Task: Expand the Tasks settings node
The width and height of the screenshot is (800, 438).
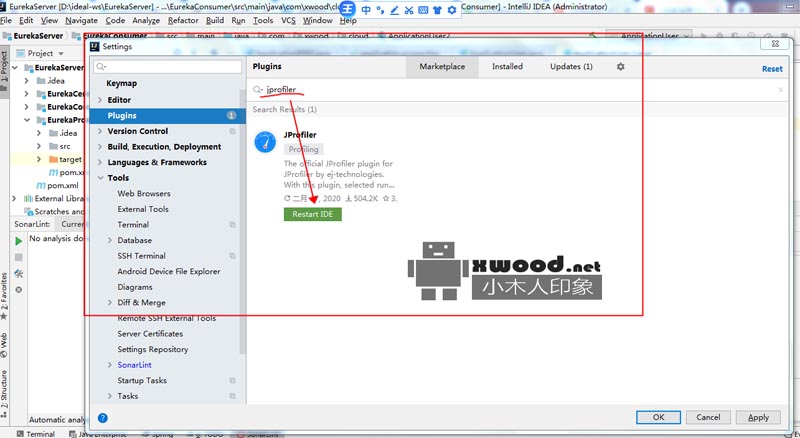Action: point(110,396)
